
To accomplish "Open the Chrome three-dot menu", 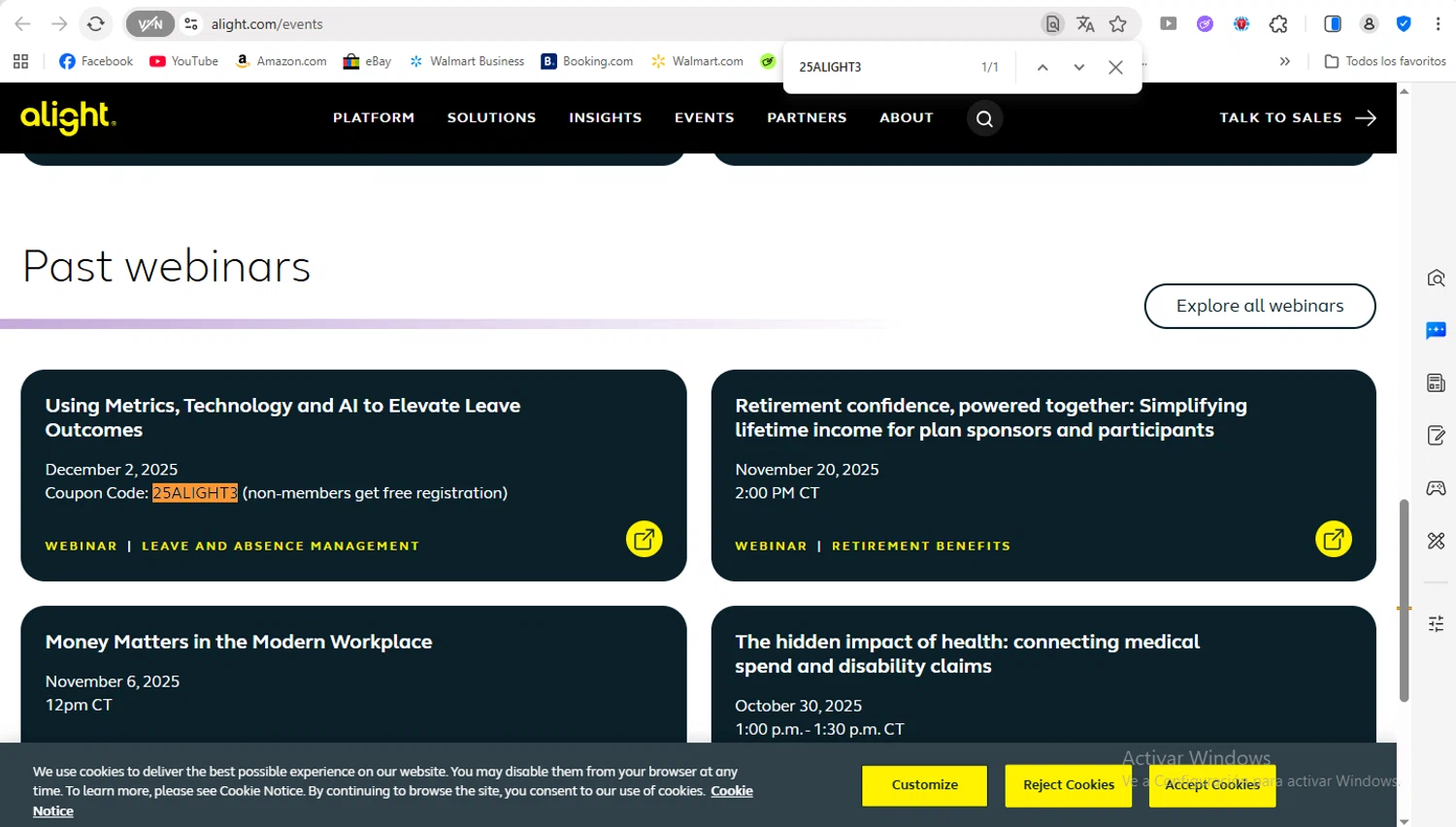I will (1438, 24).
